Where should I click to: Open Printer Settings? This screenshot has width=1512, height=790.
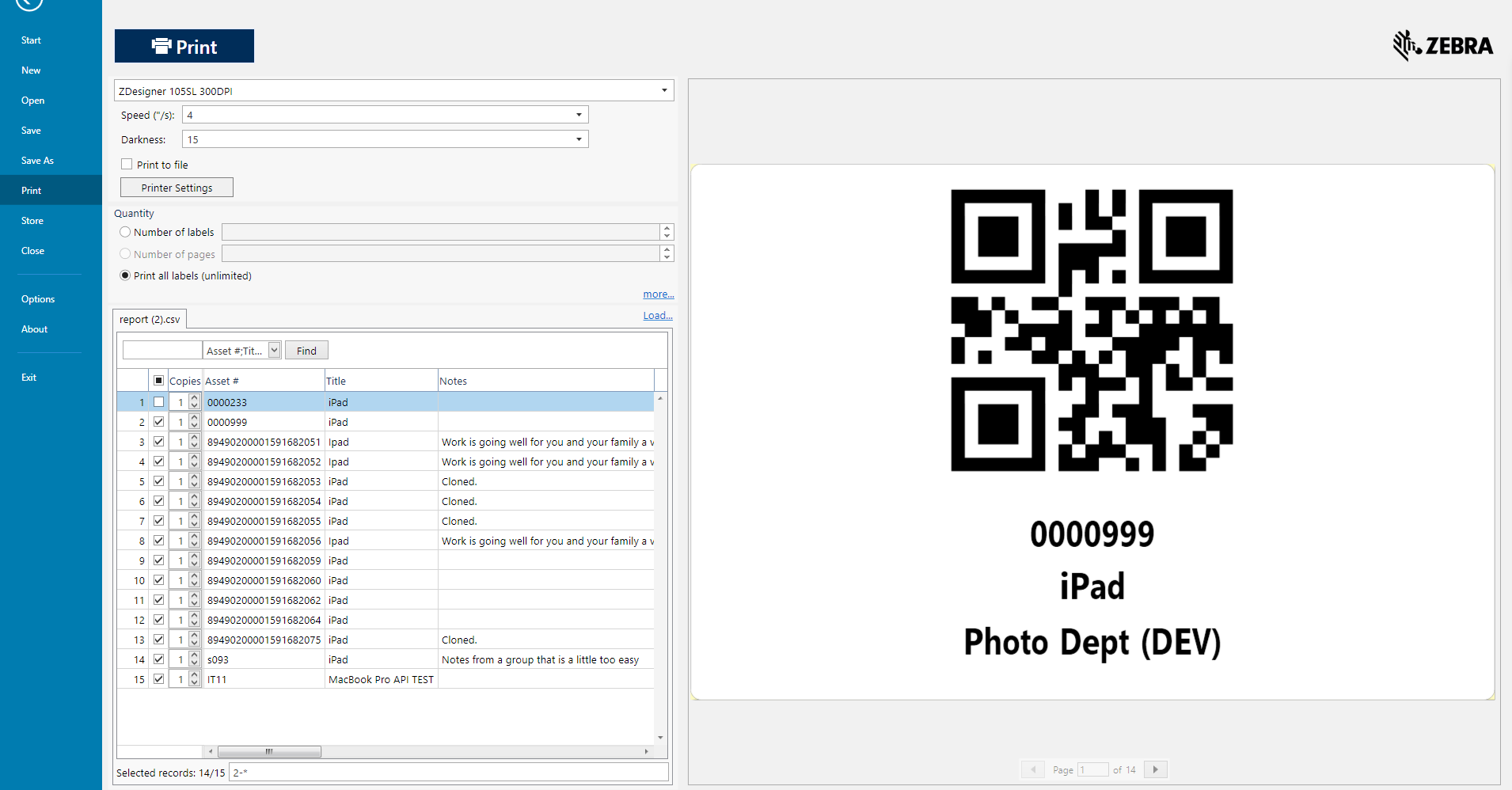(177, 188)
